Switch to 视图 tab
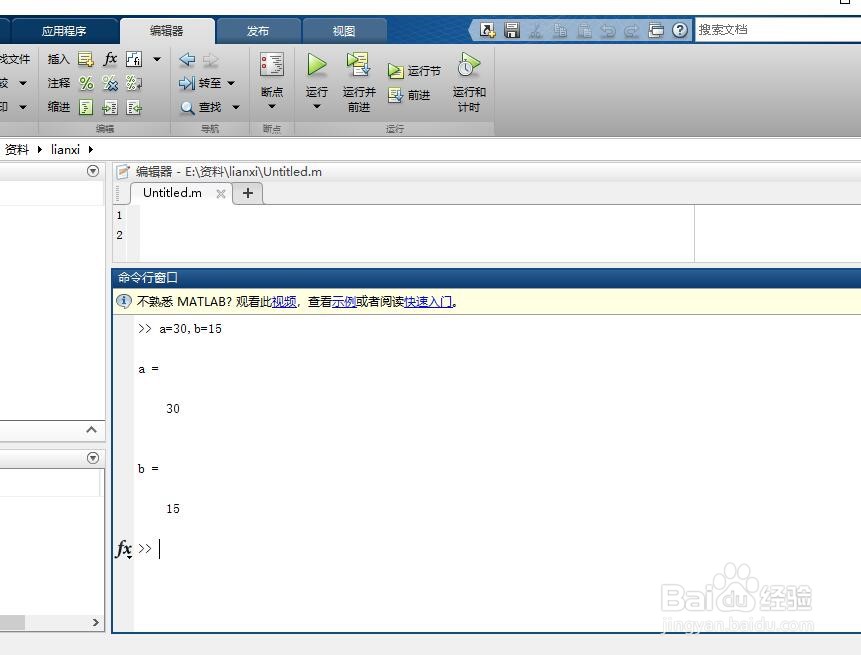The width and height of the screenshot is (861, 655). point(344,31)
